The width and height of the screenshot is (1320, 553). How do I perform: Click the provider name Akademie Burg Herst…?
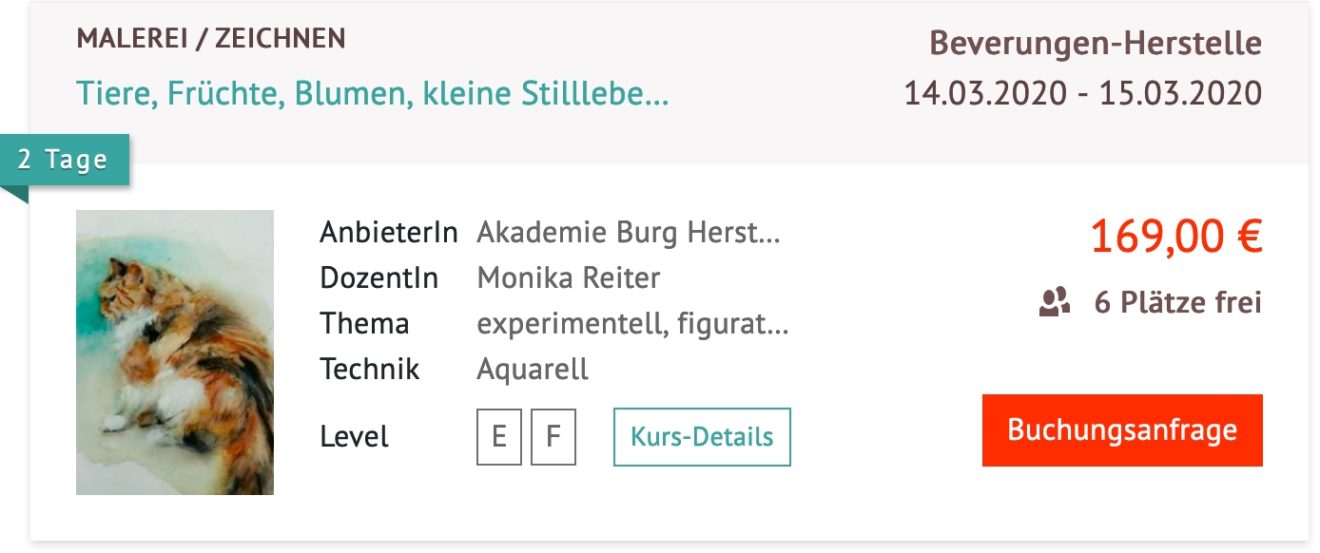coord(628,233)
